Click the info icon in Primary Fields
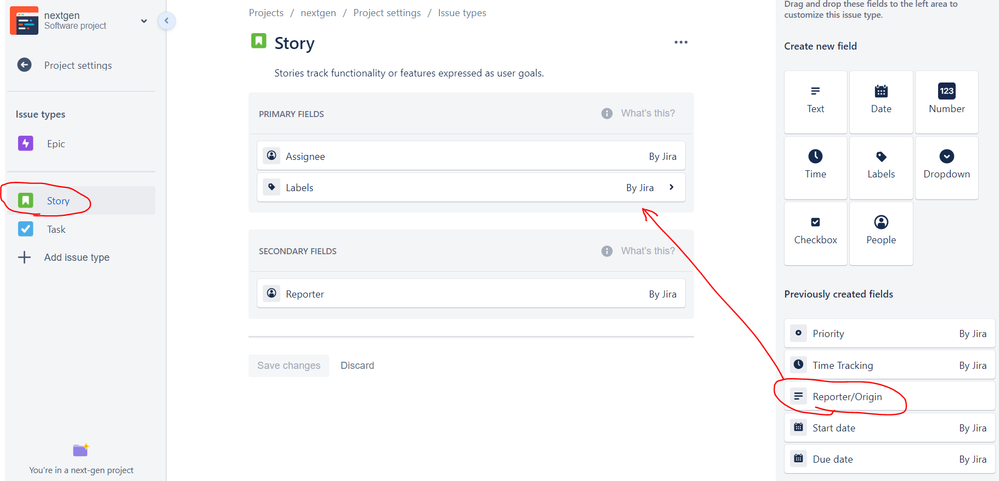Viewport: 999px width, 481px height. tap(607, 113)
